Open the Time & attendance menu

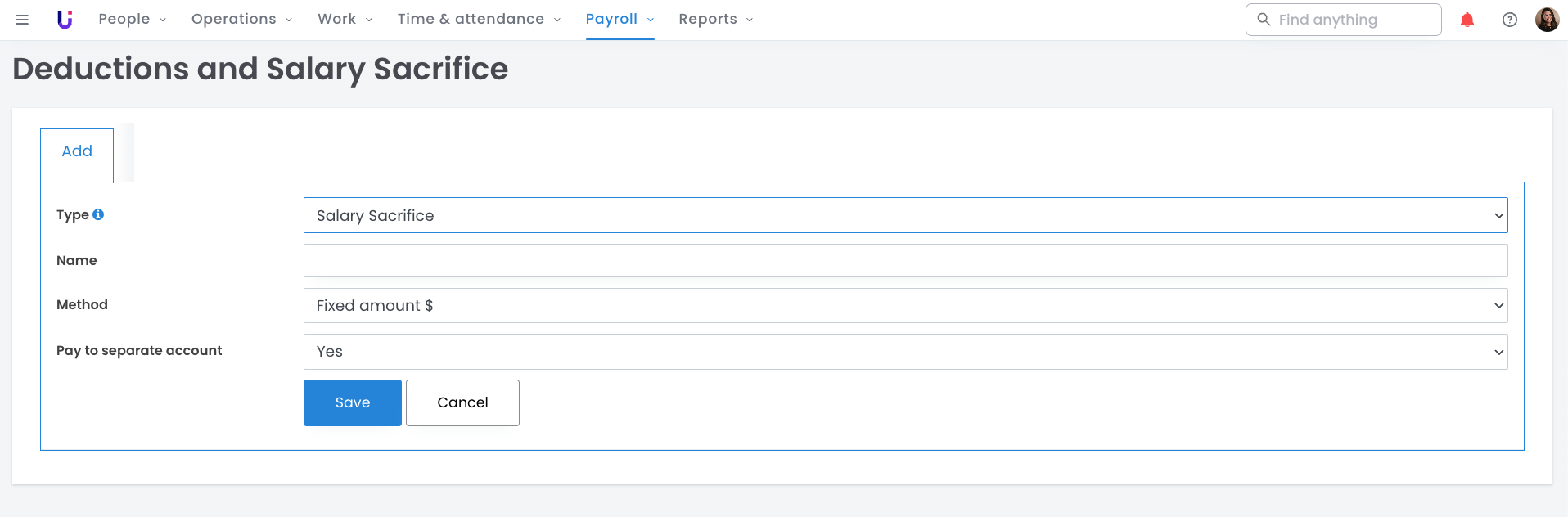[x=479, y=20]
